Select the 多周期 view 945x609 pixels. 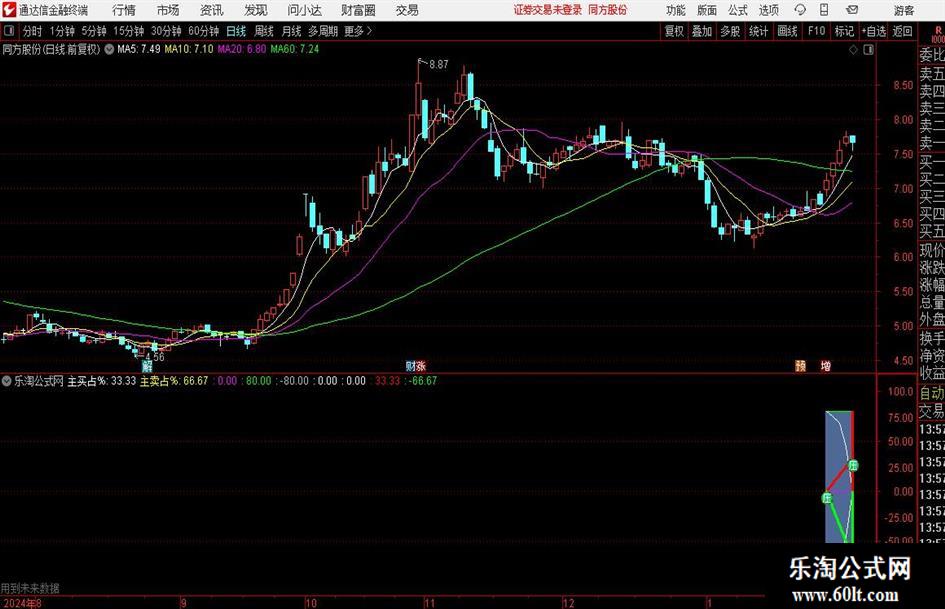coord(323,31)
